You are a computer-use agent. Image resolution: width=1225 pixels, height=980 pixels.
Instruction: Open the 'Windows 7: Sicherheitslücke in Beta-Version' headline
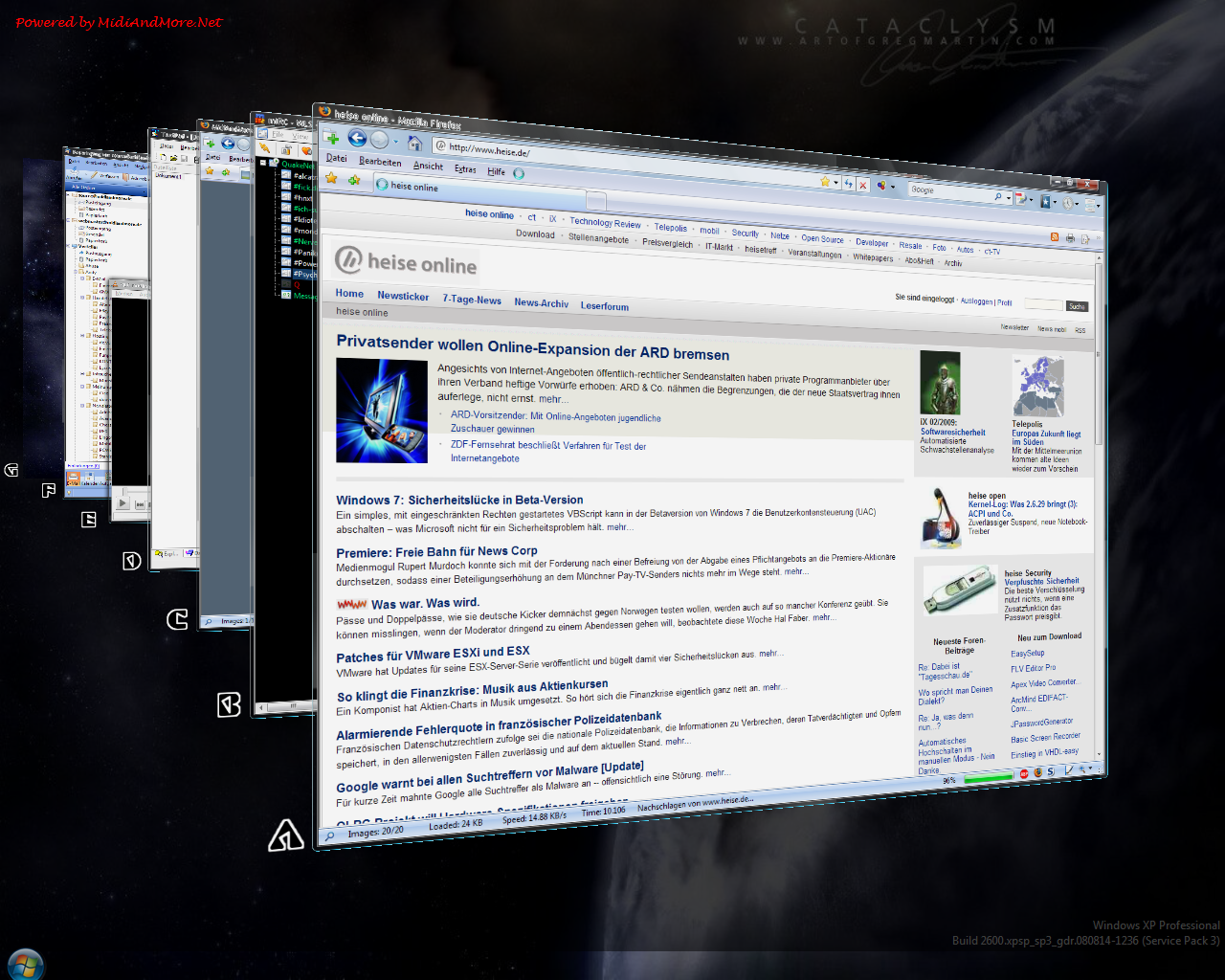click(x=459, y=500)
